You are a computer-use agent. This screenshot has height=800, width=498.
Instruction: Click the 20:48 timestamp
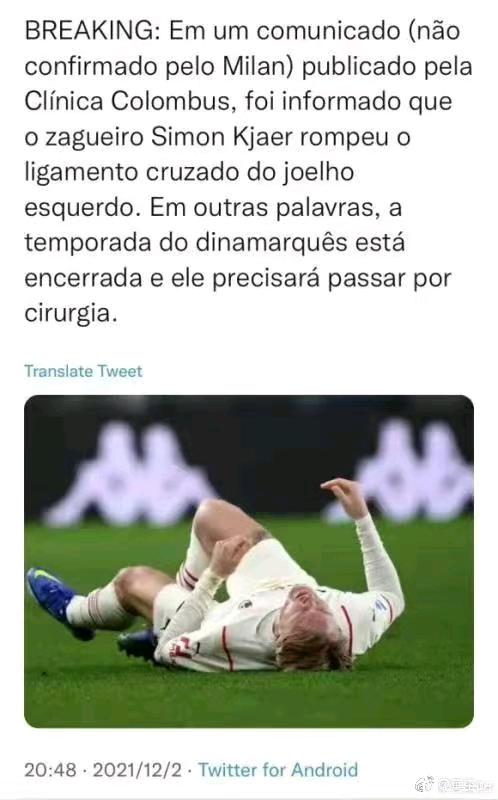(x=50, y=770)
